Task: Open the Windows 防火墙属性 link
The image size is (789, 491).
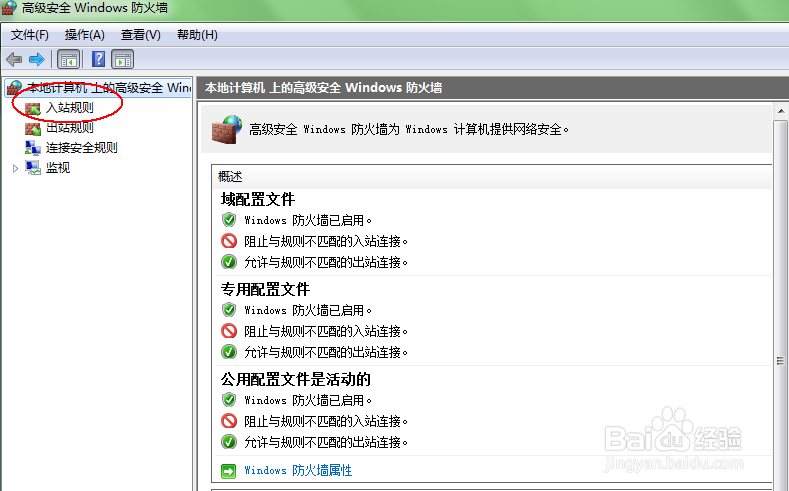Action: coord(298,470)
